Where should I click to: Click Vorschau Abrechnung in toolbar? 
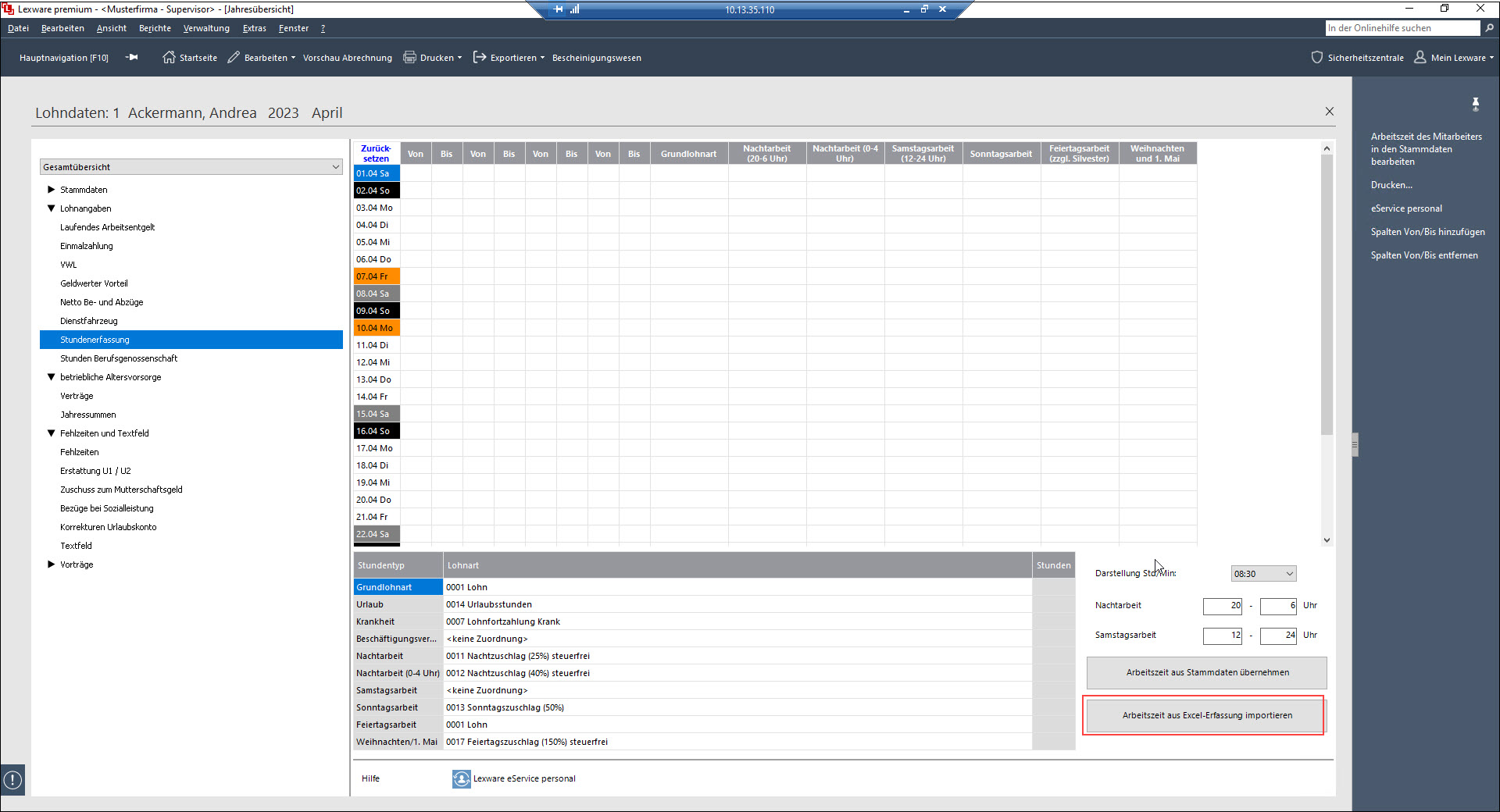click(348, 58)
